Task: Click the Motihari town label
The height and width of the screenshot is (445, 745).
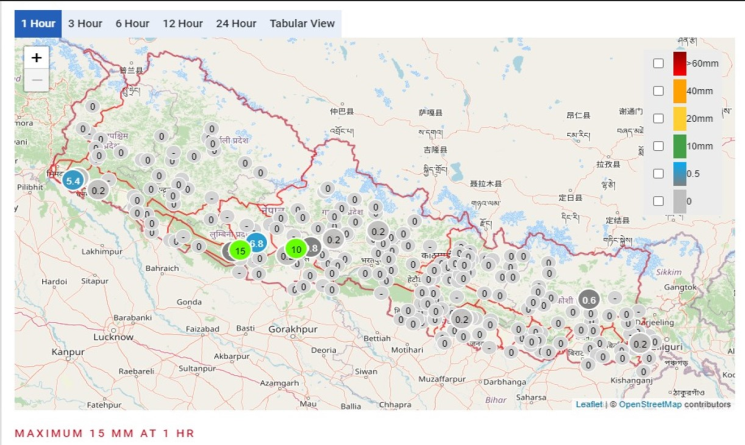Action: point(407,350)
